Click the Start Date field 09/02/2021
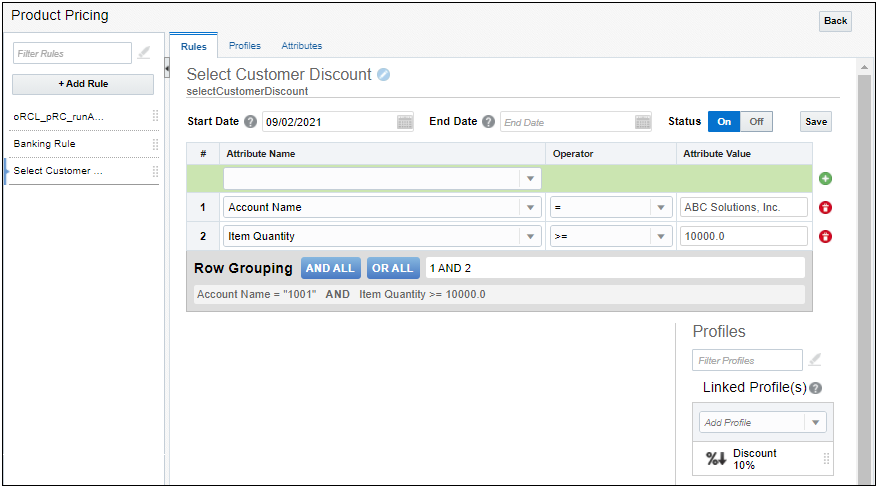This screenshot has height=488, width=878. tap(329, 122)
